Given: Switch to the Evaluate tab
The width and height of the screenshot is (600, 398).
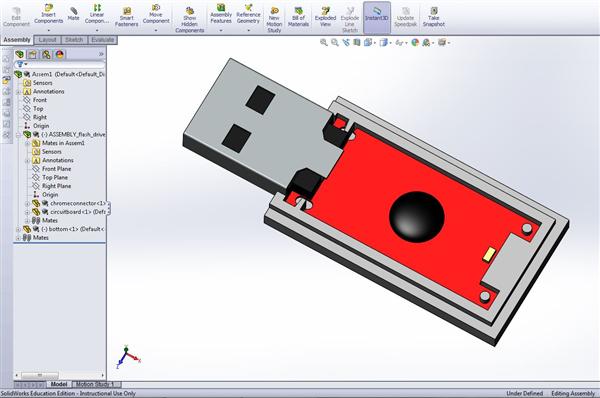Looking at the screenshot, I should [x=102, y=40].
